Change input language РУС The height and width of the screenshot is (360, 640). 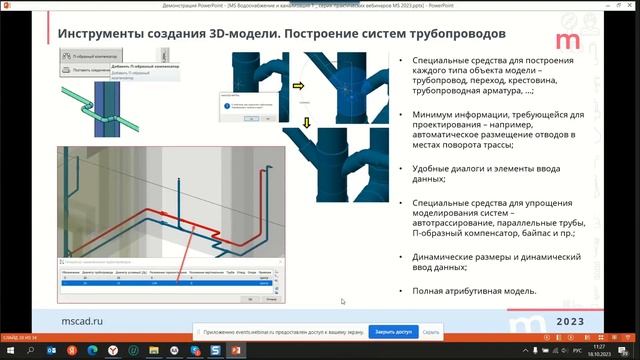(x=577, y=351)
